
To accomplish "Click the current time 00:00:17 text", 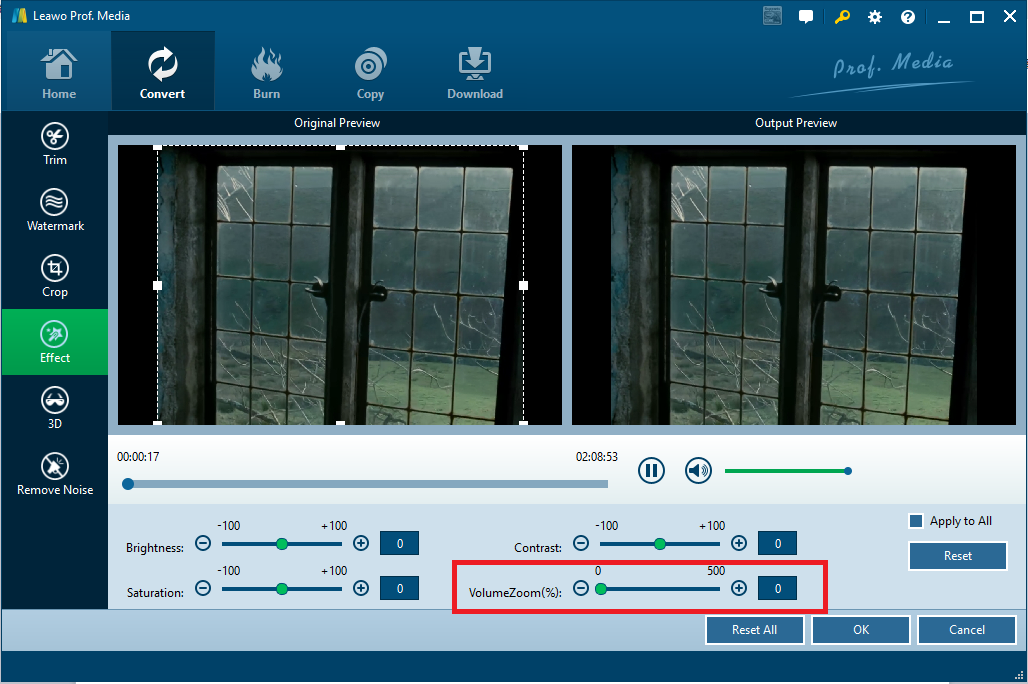I will [x=138, y=456].
